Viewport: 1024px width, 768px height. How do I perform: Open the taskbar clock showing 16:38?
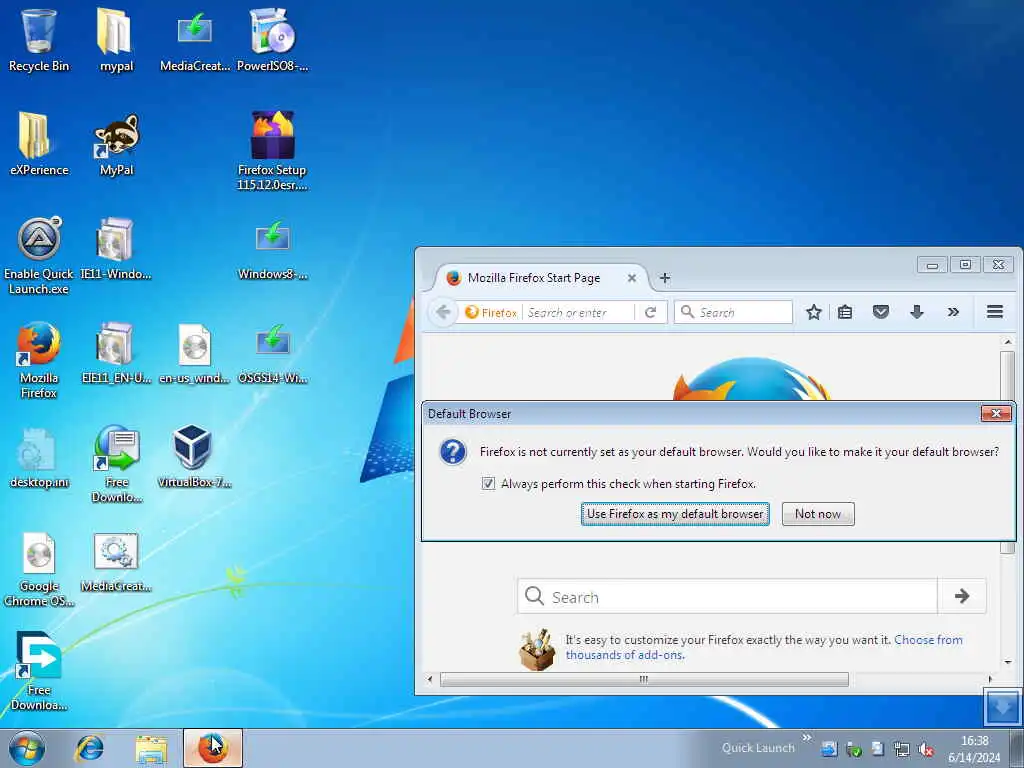(974, 749)
